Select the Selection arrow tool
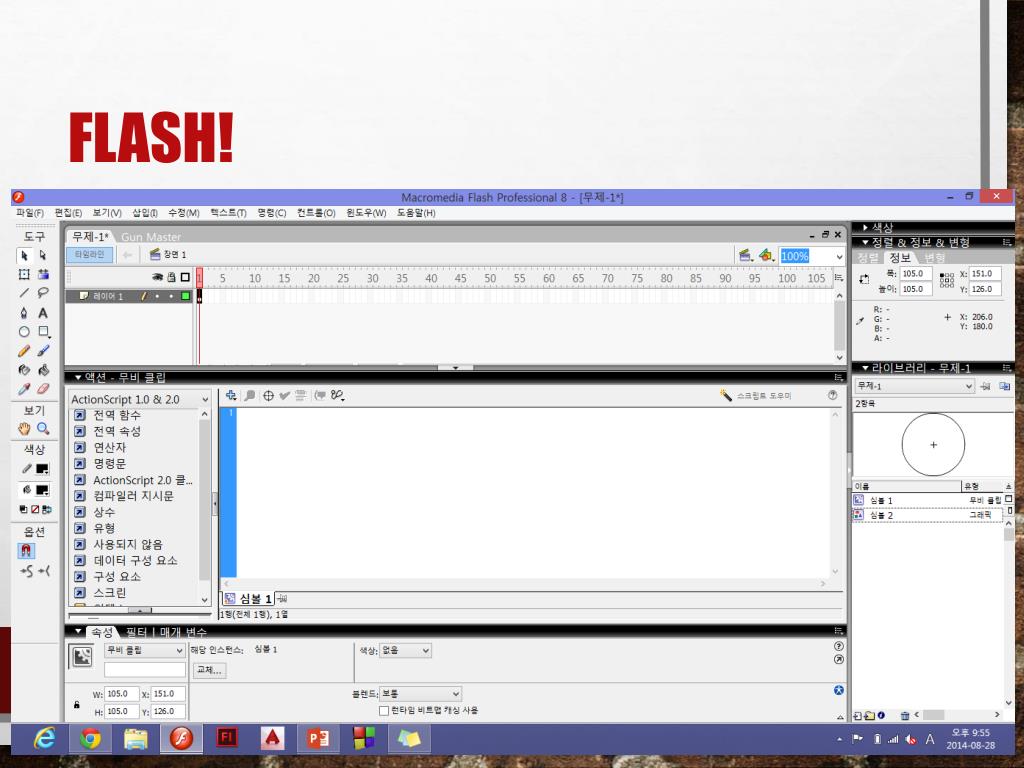Image resolution: width=1024 pixels, height=768 pixels. coord(24,255)
